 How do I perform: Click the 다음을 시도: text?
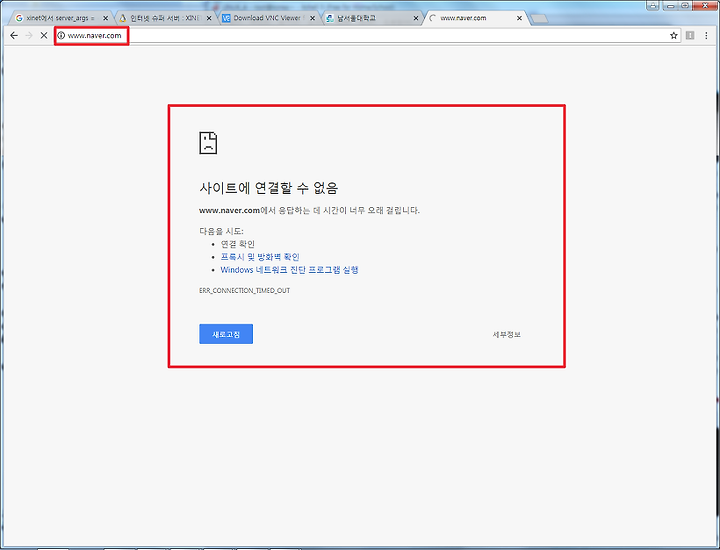click(221, 231)
